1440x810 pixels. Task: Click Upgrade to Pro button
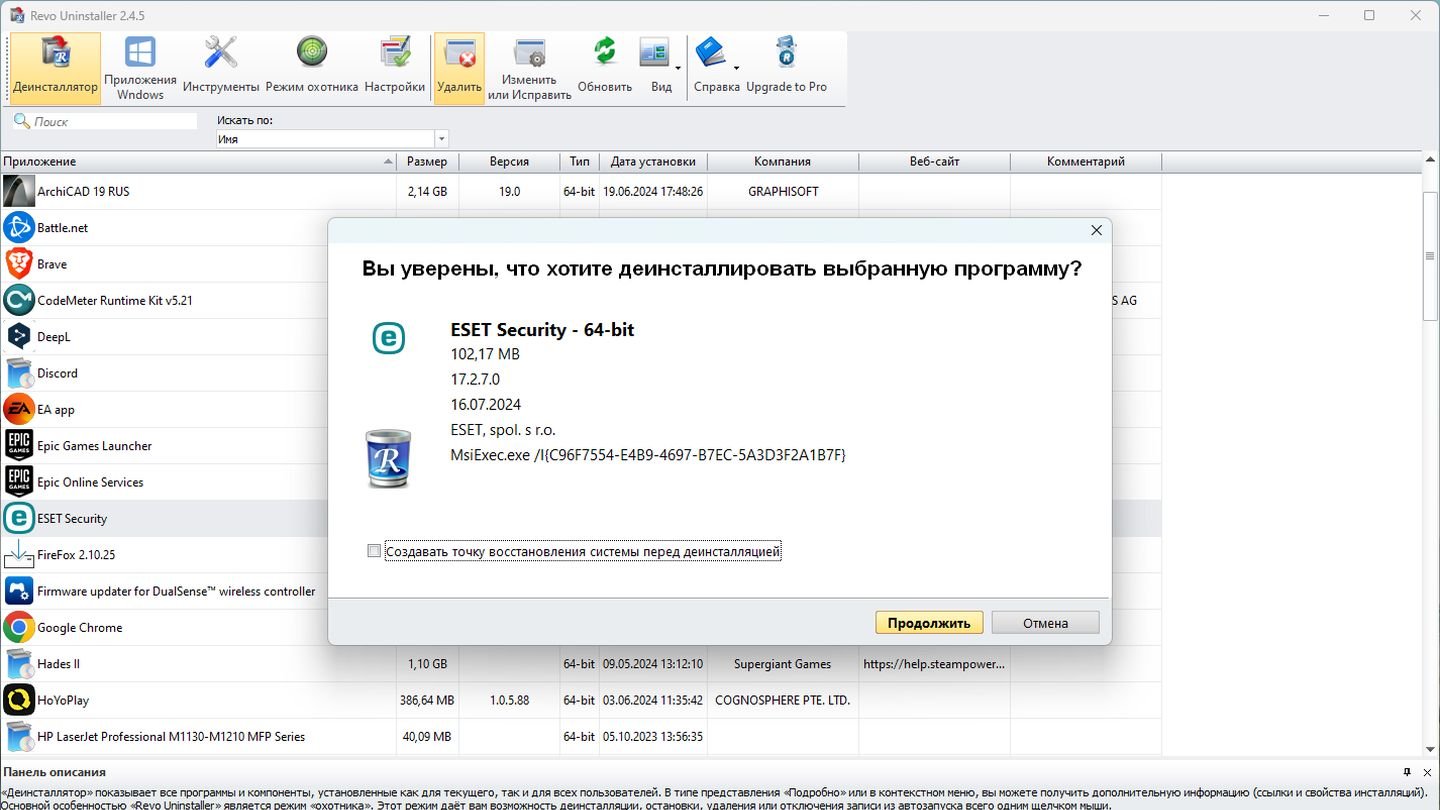click(787, 68)
